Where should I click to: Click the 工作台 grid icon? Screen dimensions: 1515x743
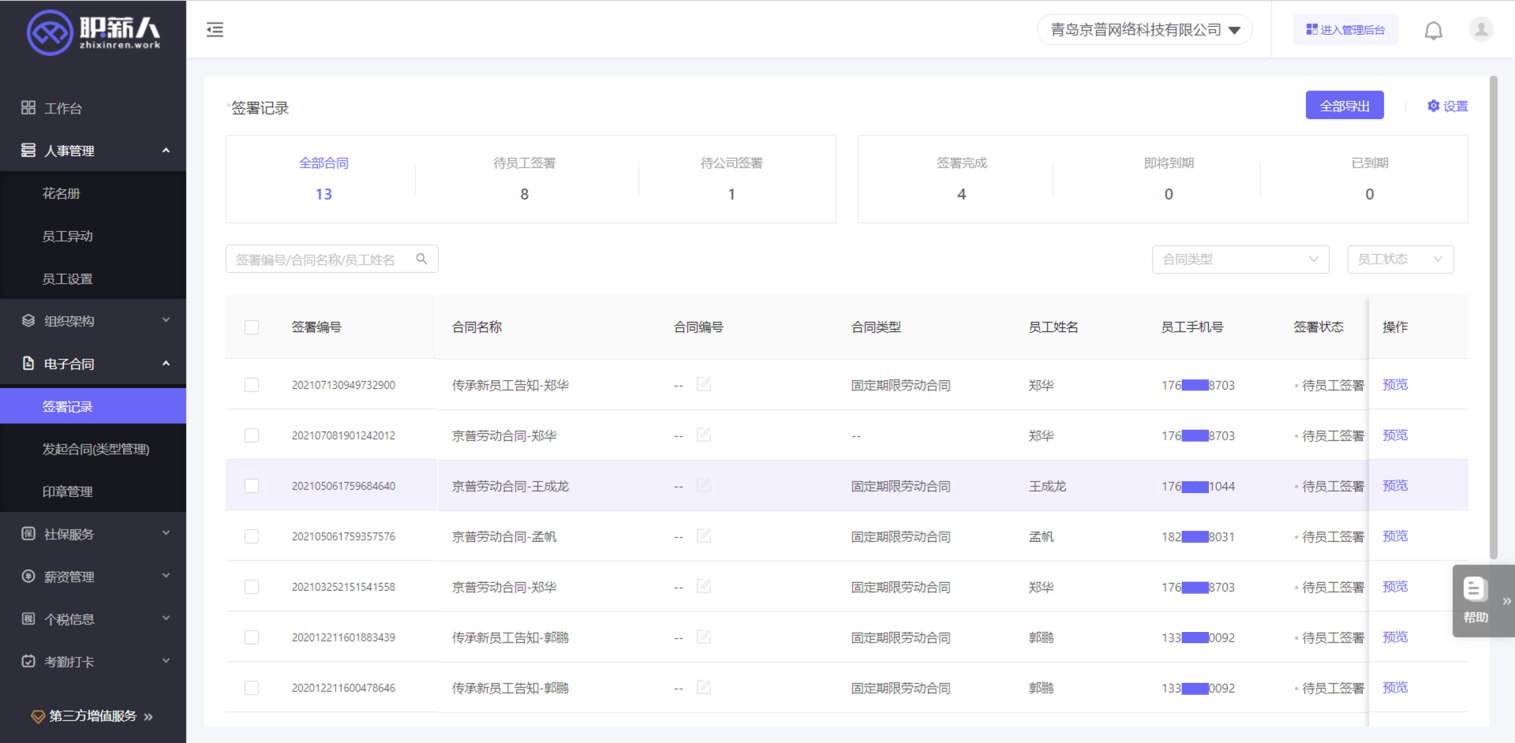click(28, 108)
